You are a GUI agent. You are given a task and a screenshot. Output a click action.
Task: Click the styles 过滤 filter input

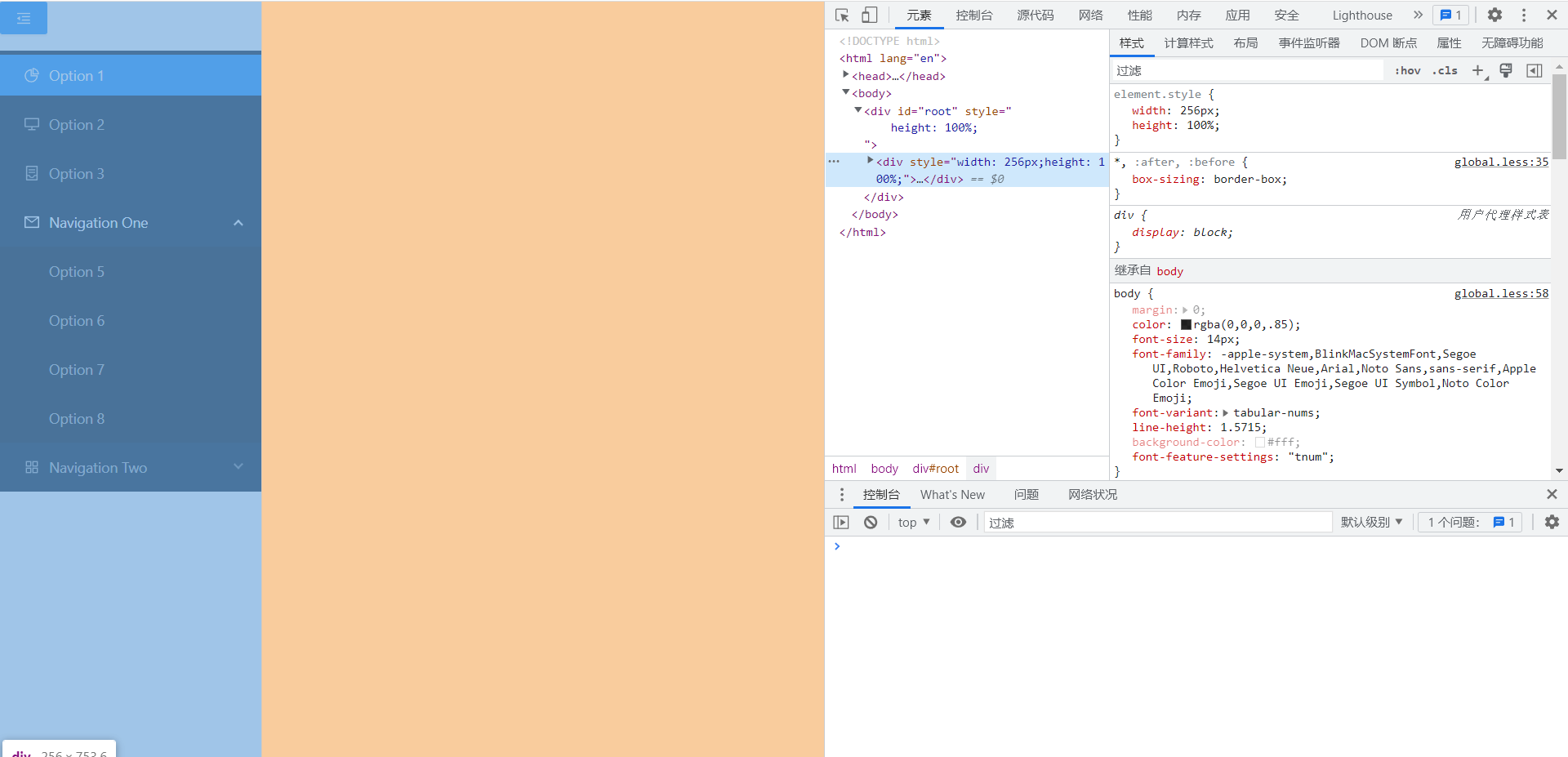1225,70
